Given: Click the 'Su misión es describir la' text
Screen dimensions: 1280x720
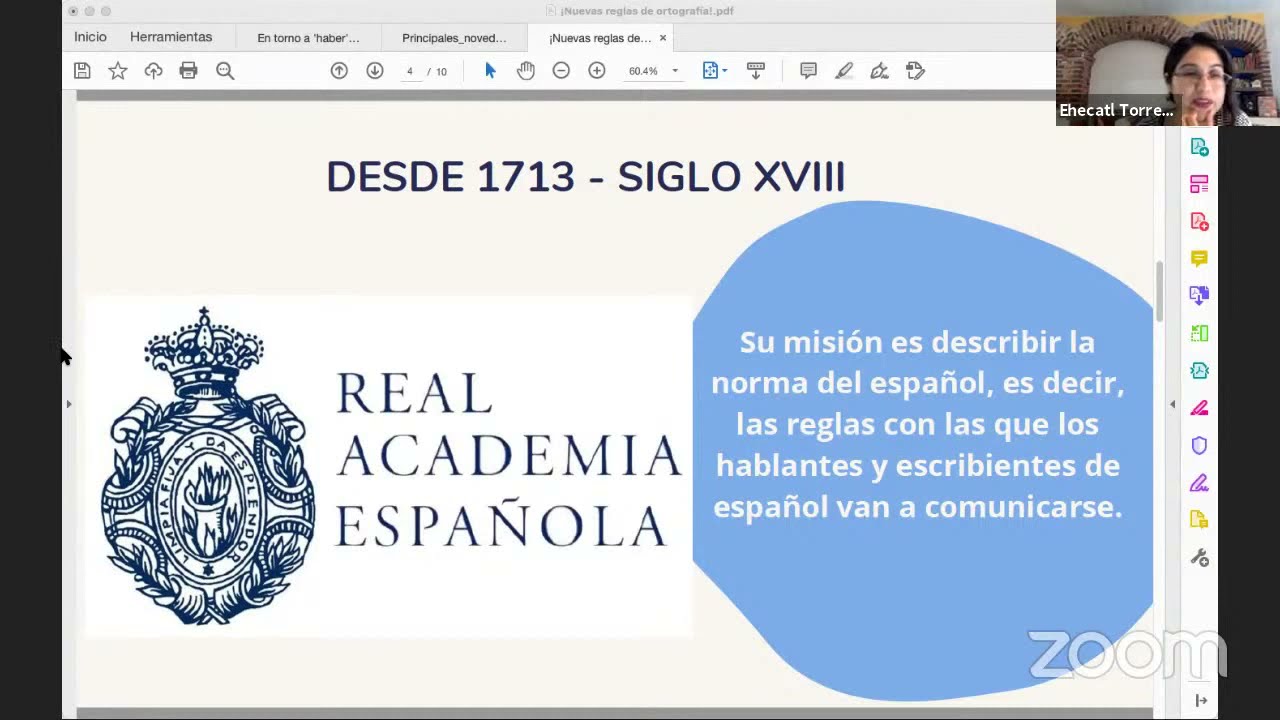Looking at the screenshot, I should [917, 342].
